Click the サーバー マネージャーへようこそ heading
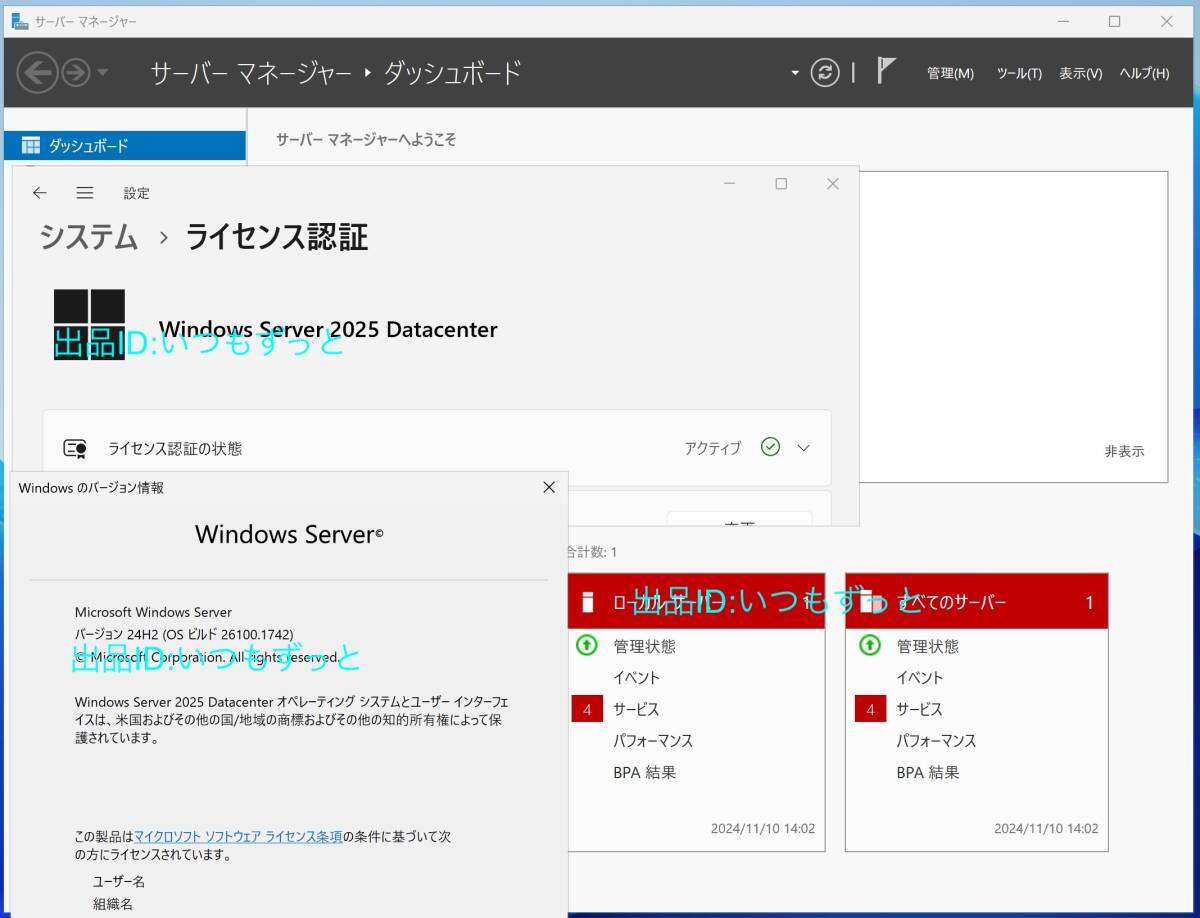 (366, 140)
